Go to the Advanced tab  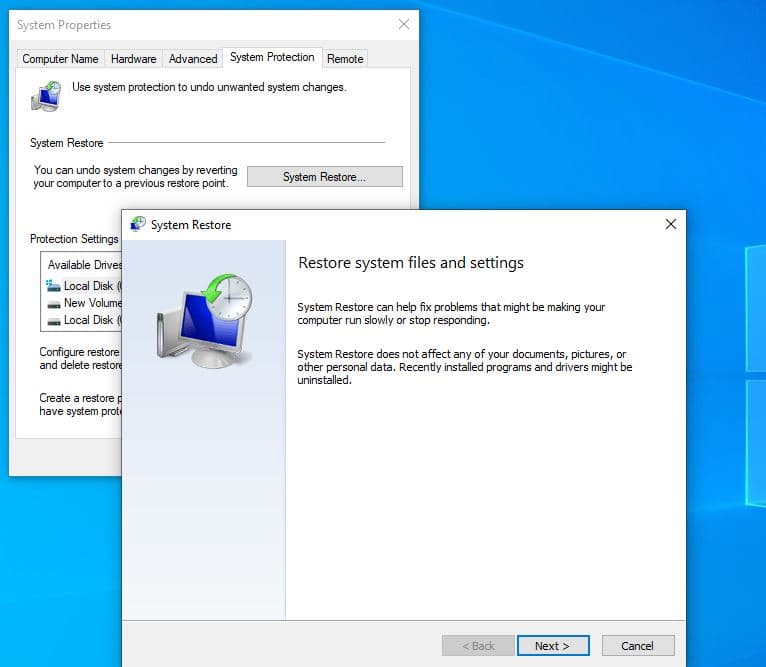coord(193,59)
